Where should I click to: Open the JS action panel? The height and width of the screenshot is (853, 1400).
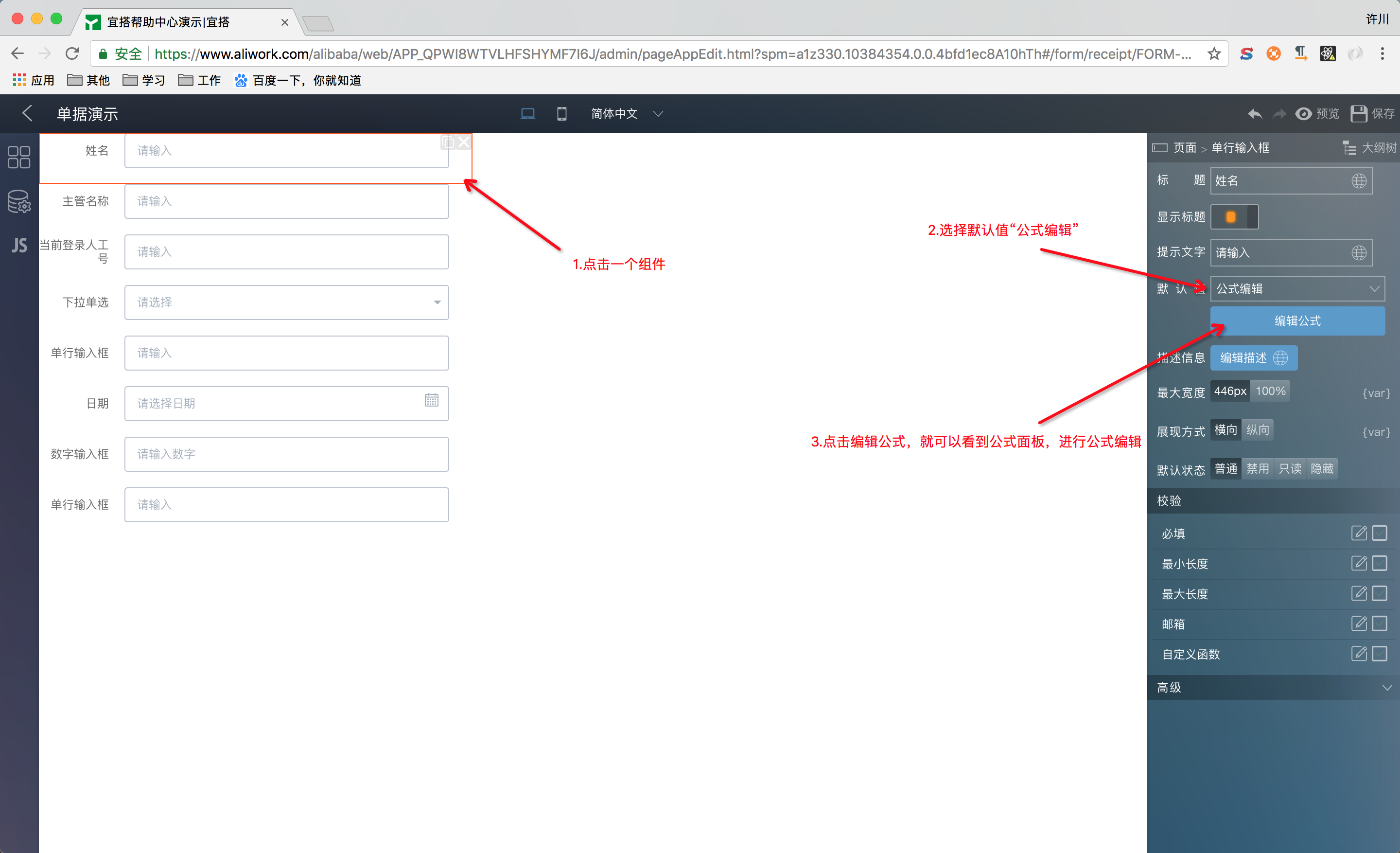pyautogui.click(x=19, y=245)
